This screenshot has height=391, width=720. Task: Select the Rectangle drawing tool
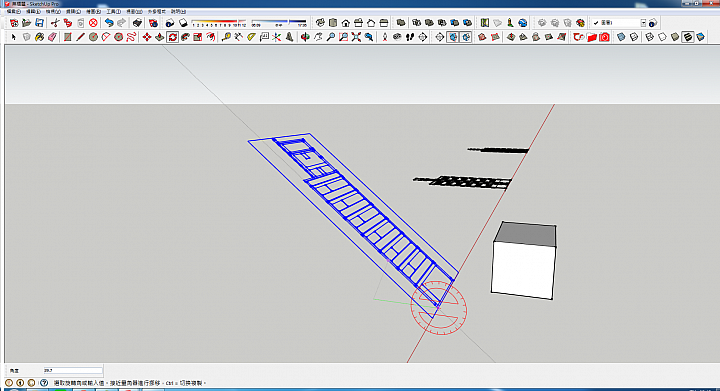coord(68,37)
